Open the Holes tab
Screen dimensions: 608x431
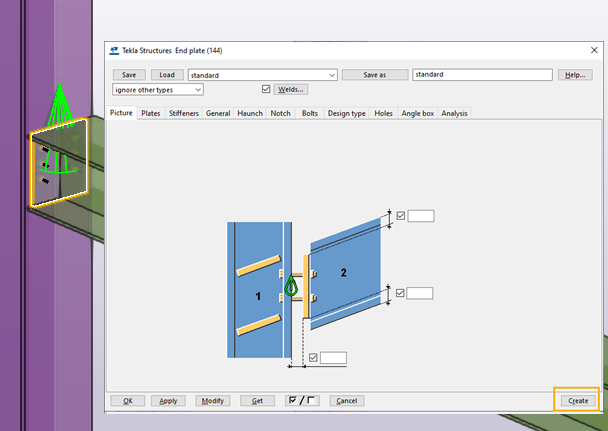(x=383, y=113)
